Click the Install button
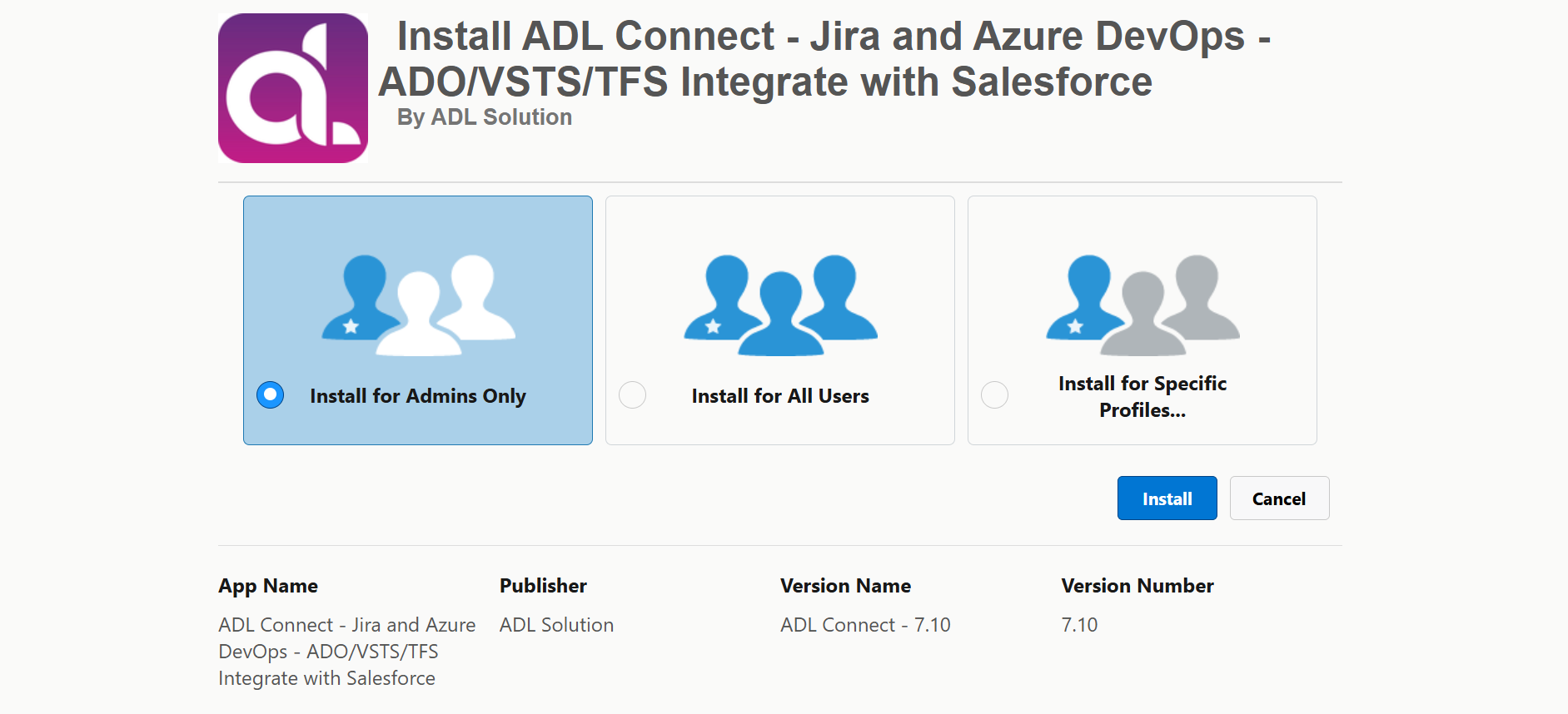 [x=1167, y=498]
